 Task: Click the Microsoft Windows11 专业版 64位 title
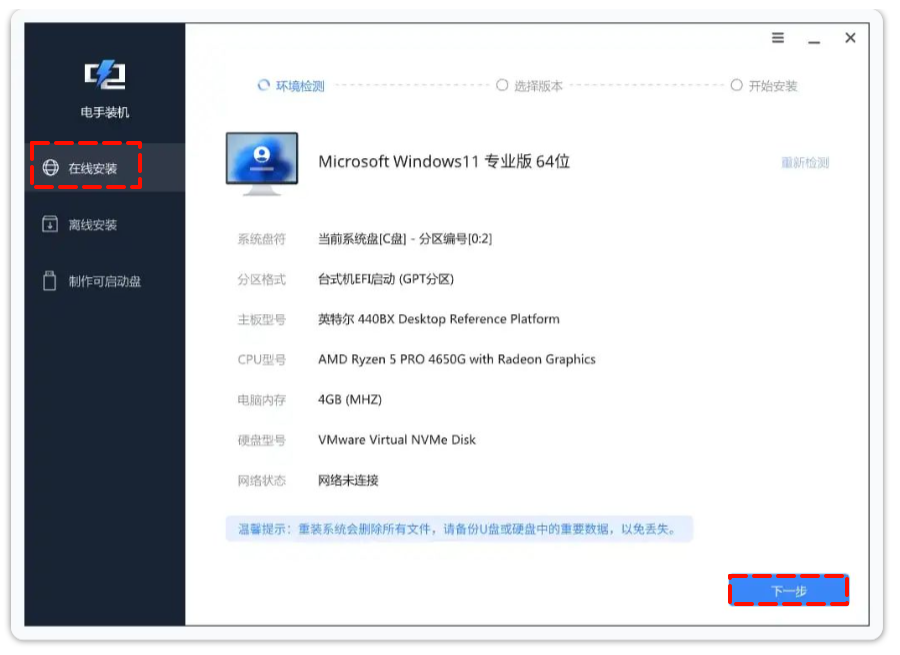click(444, 161)
